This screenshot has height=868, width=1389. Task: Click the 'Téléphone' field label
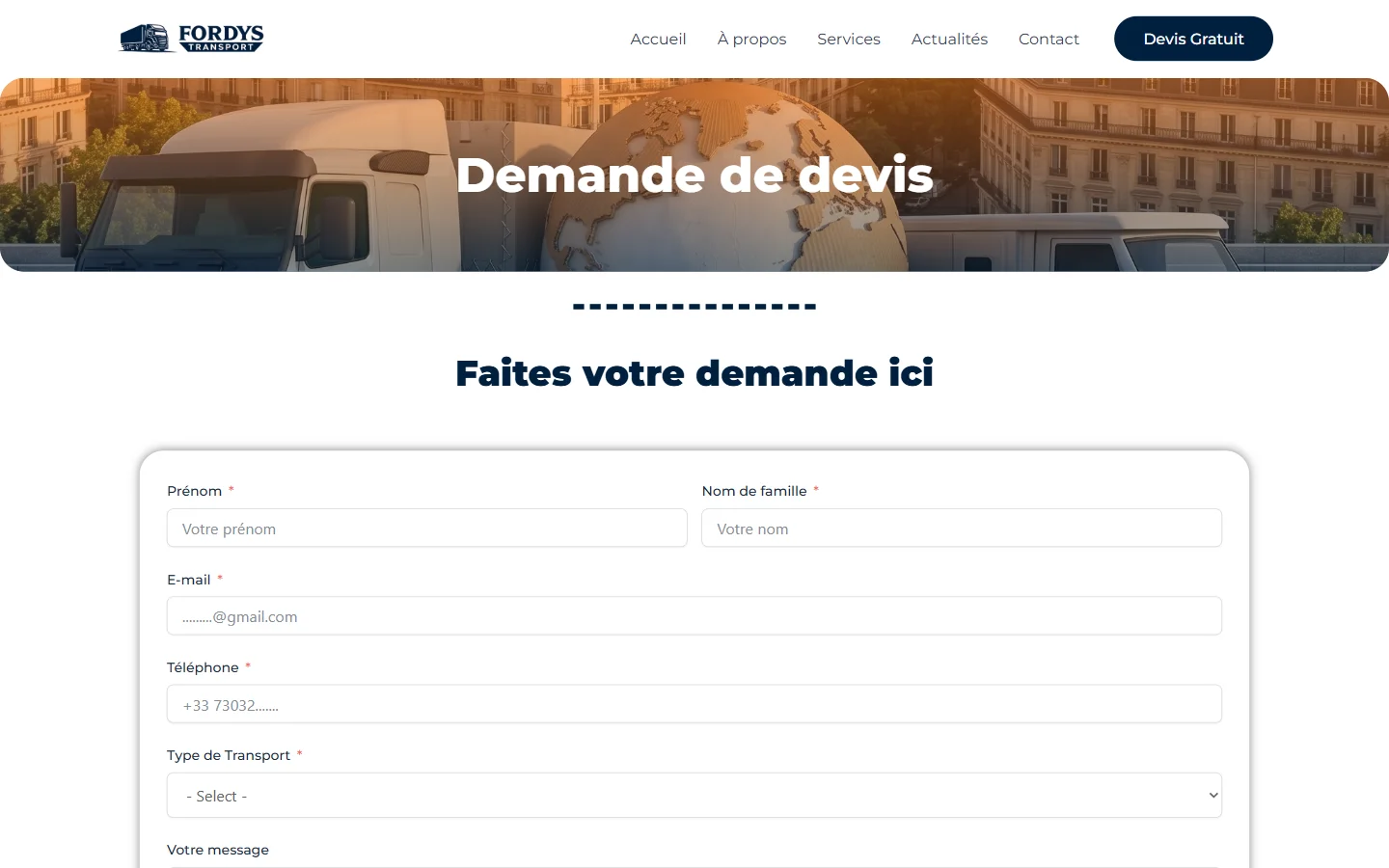203,667
